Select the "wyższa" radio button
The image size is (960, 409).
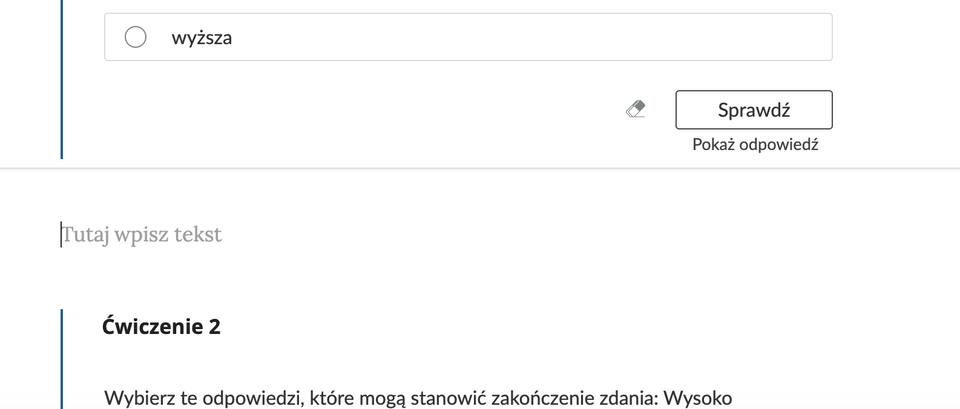click(135, 38)
